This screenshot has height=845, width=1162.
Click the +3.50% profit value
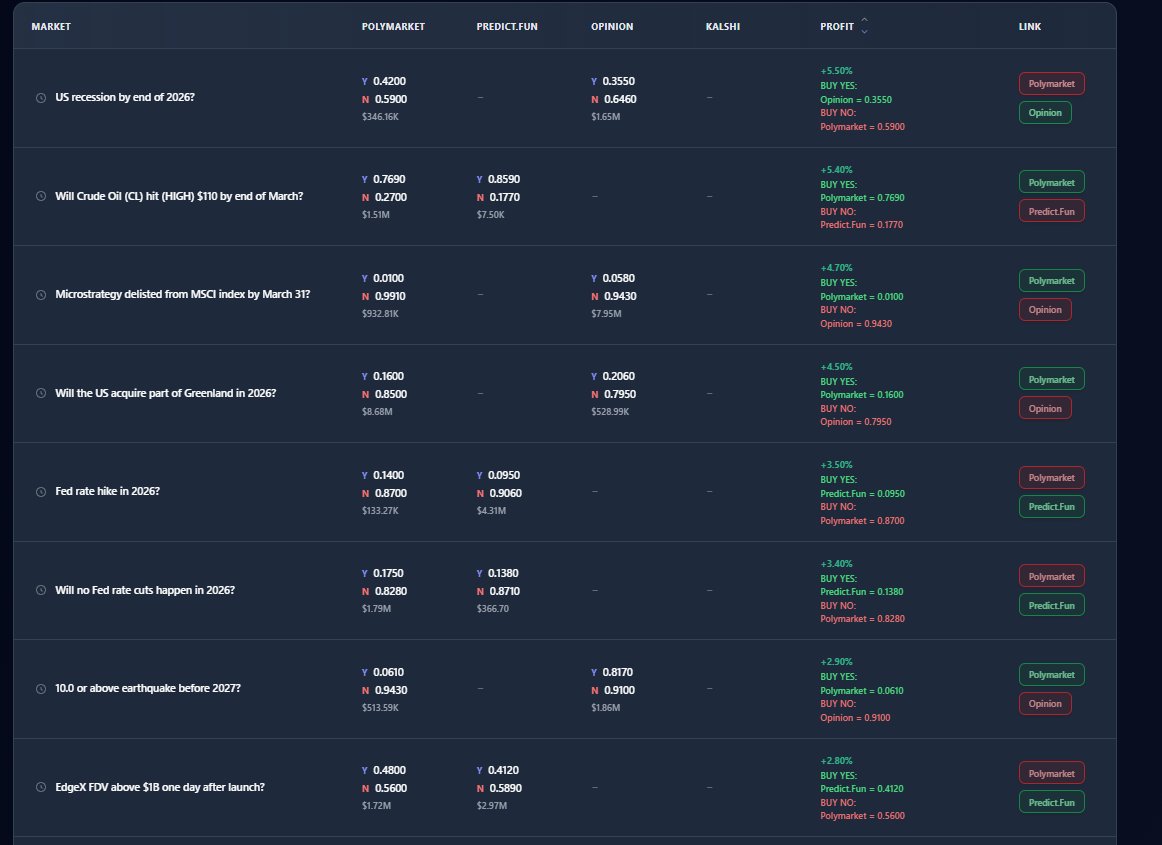coord(836,465)
